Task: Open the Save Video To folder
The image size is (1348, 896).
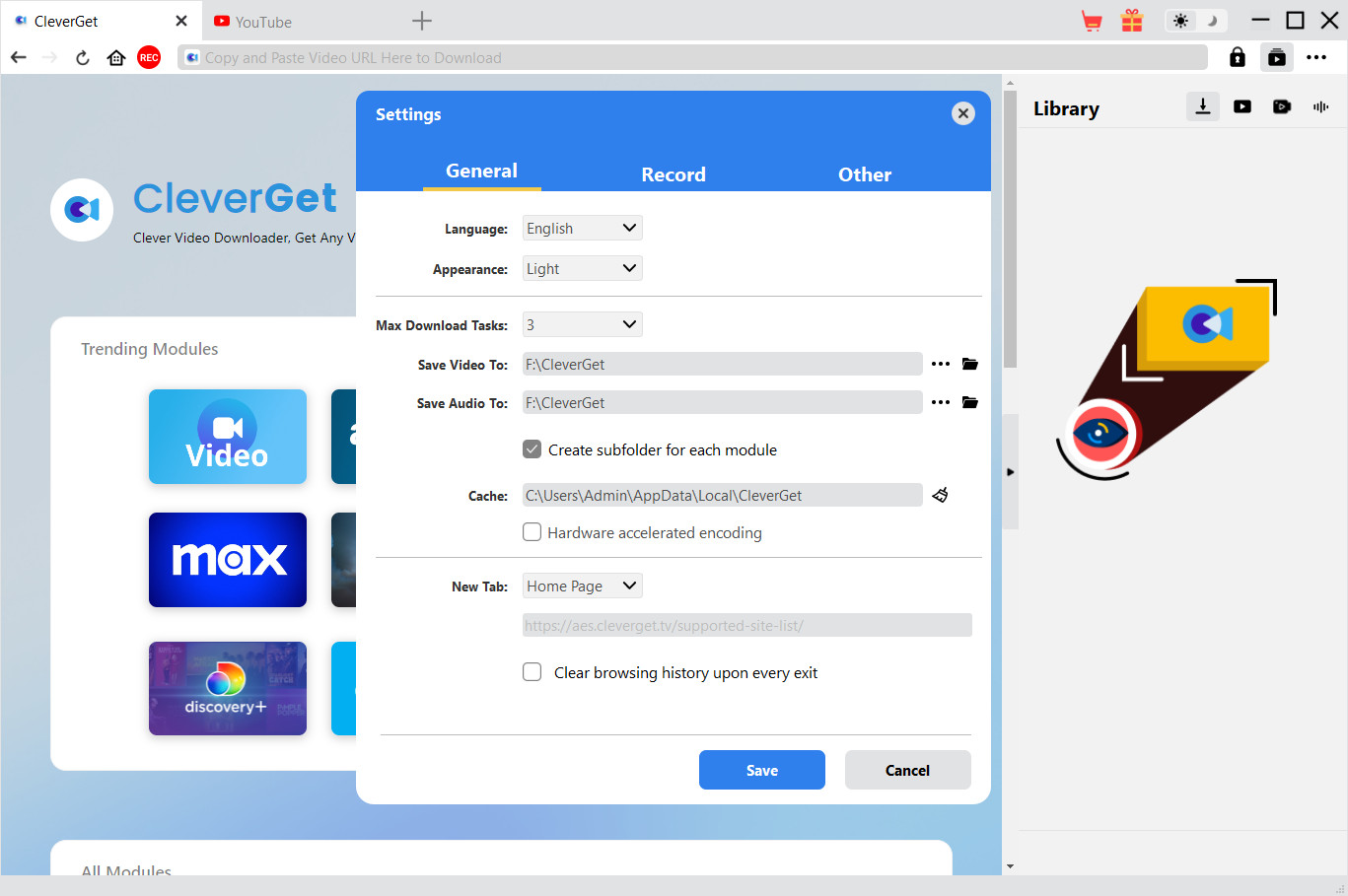Action: 970,364
